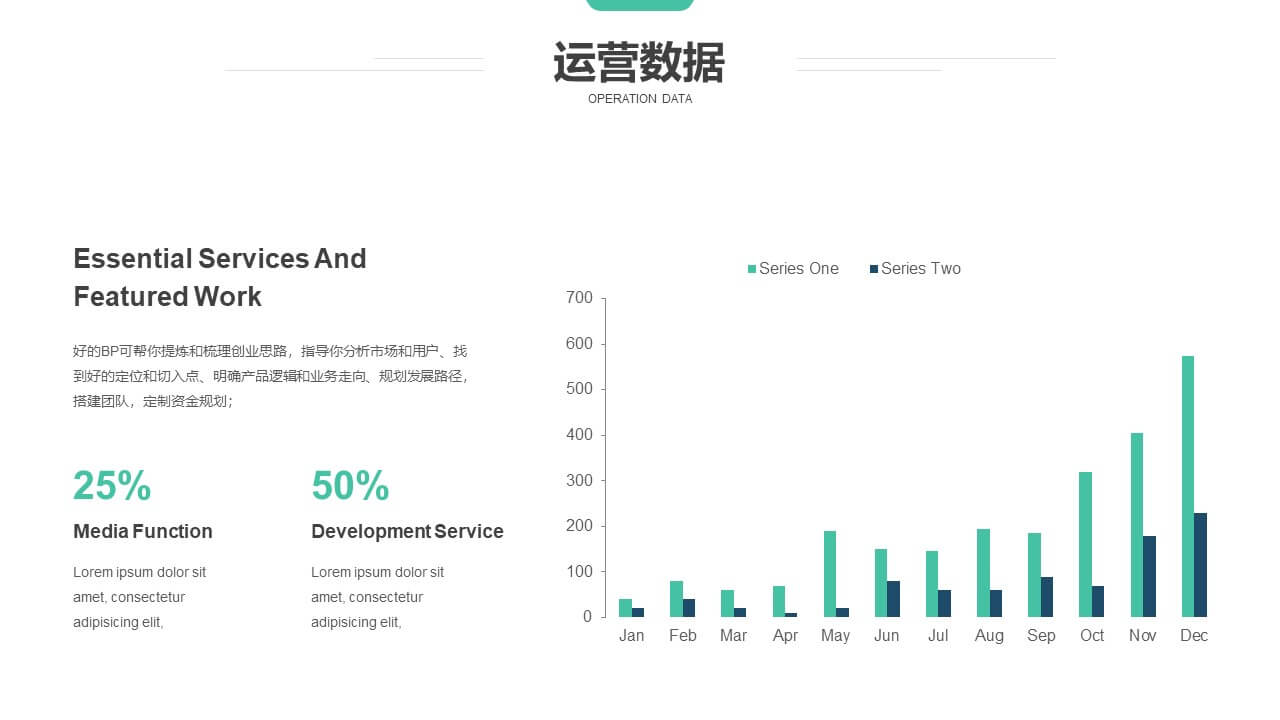Select the 运营数据 slide title
1280x720 pixels.
(x=639, y=62)
